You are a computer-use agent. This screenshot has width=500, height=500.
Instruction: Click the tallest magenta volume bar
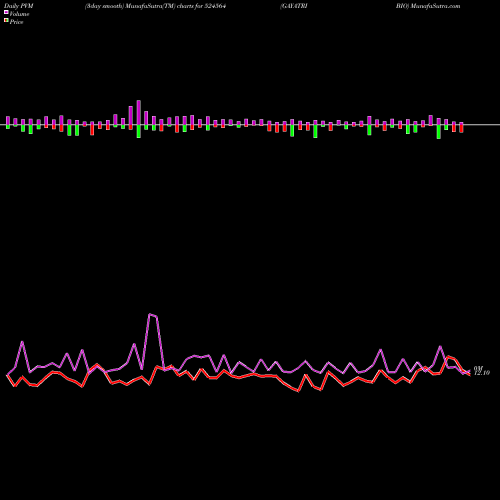pos(139,112)
